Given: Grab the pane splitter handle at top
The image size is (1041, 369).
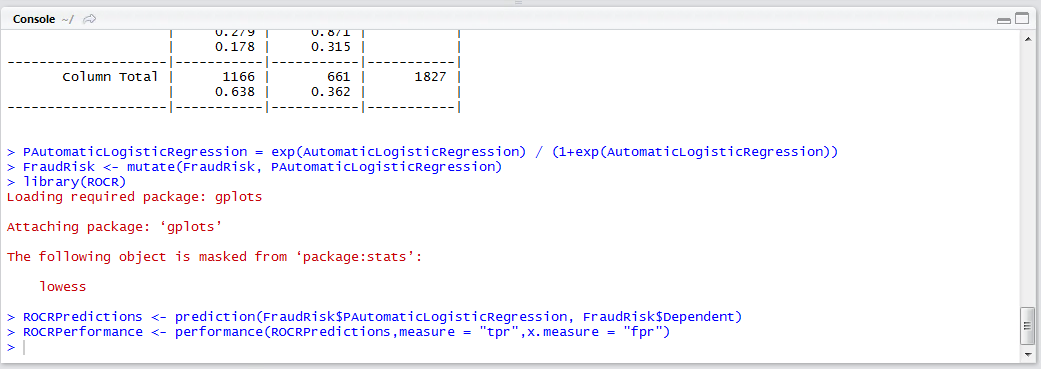Looking at the screenshot, I should 519,3.
